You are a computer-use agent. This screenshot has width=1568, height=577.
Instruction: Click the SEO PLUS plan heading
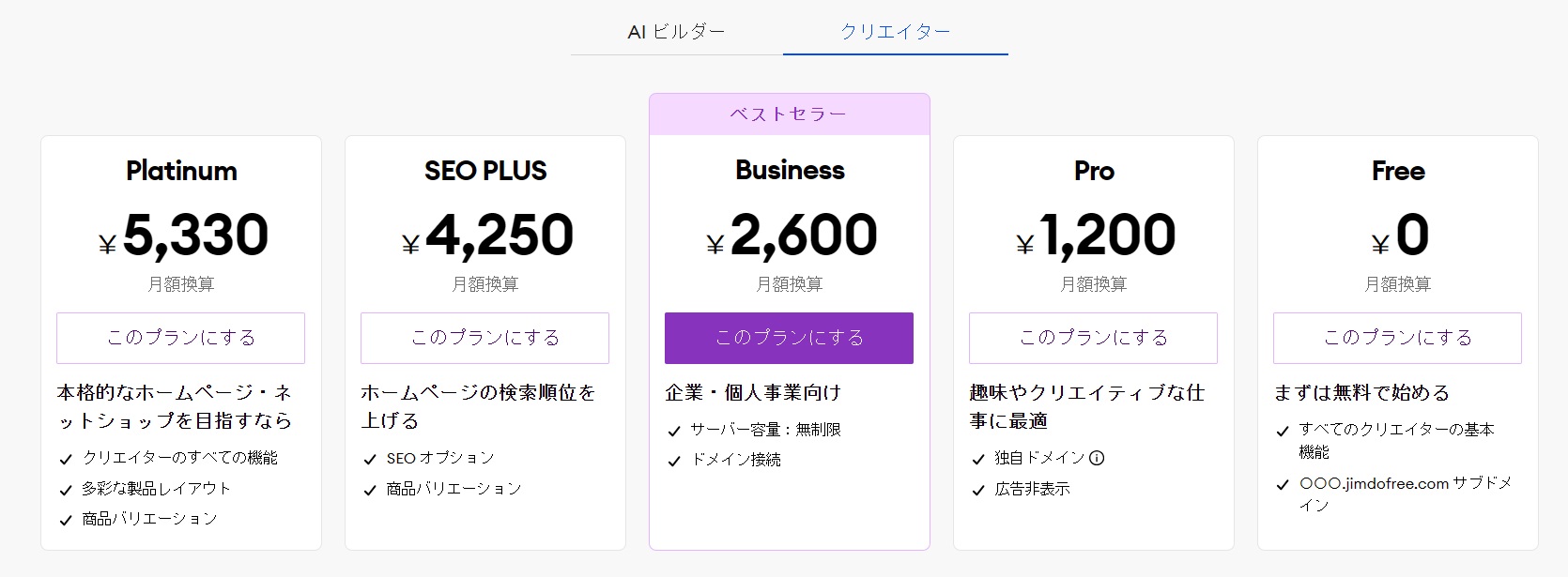pos(485,171)
